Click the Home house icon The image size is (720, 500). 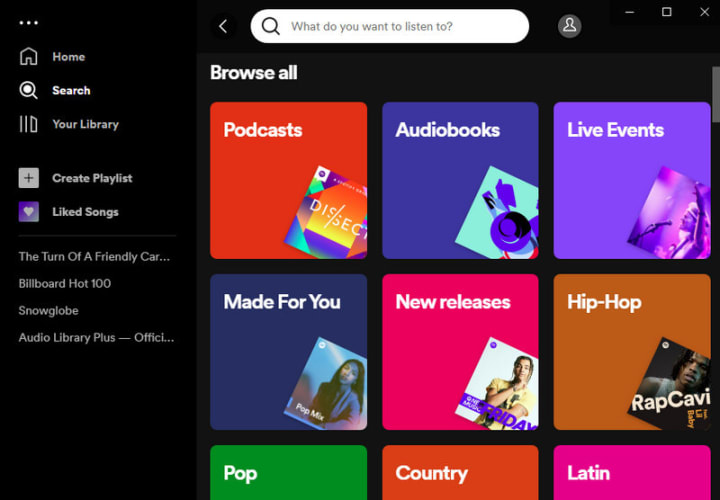click(x=28, y=56)
